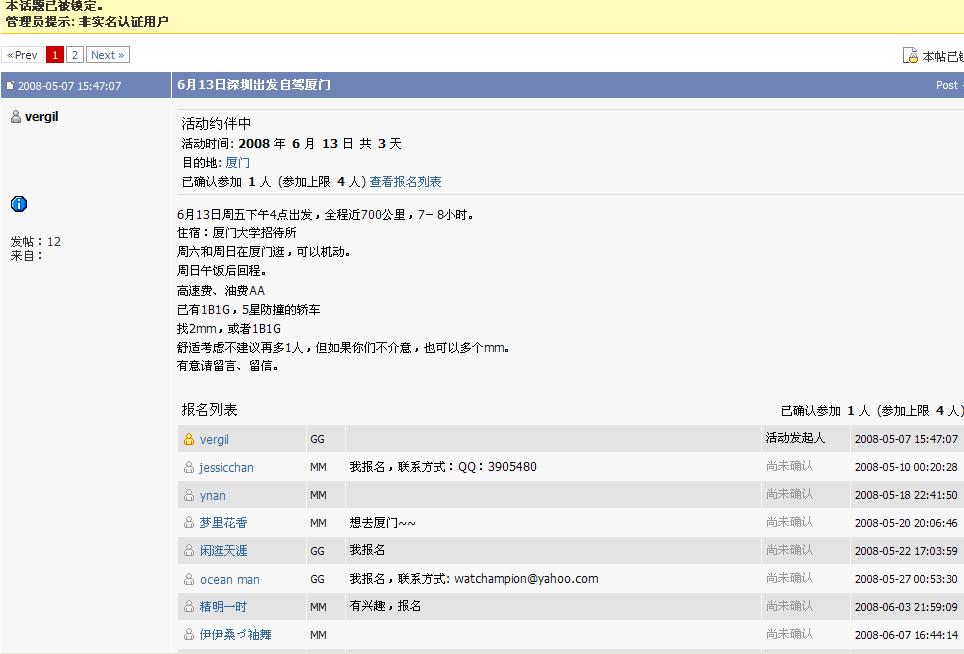Click the user icon beside author vergil

16,117
